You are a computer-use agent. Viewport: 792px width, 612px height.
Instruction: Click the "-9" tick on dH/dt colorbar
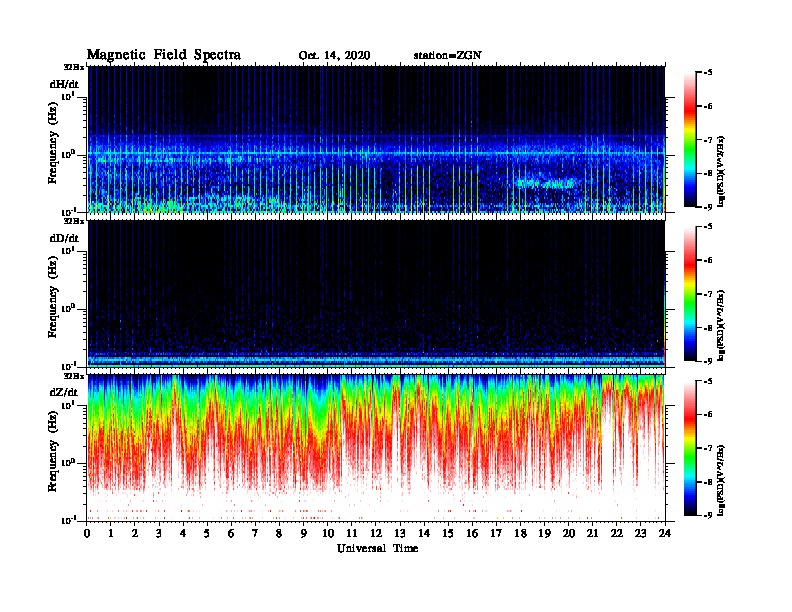(x=708, y=207)
